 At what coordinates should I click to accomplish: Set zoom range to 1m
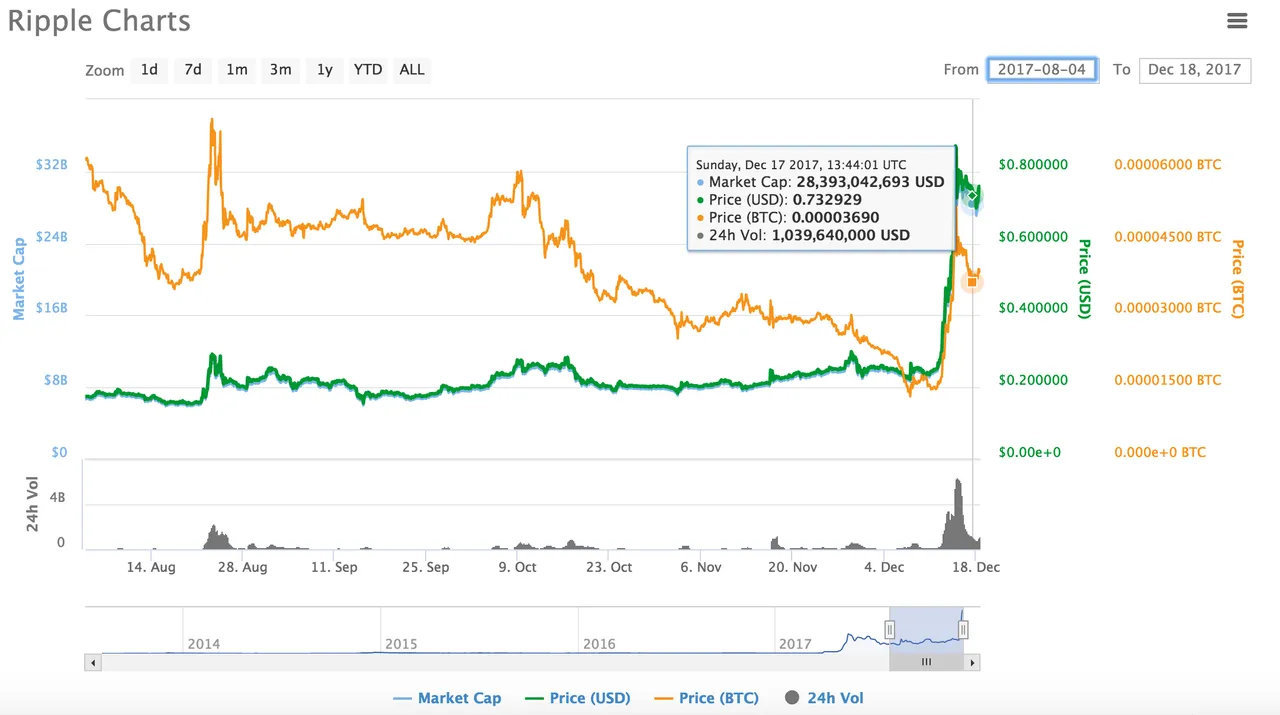click(x=237, y=70)
